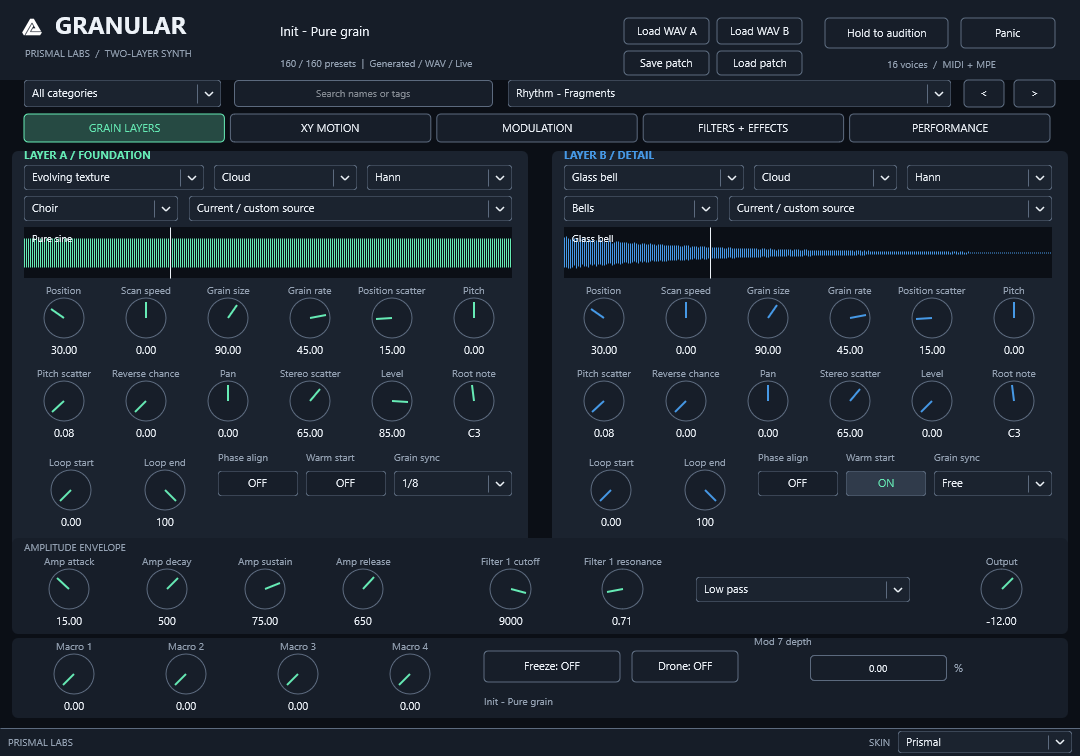Viewport: 1080px width, 756px height.
Task: Click Layer B Pitch scatter knob
Action: (604, 401)
